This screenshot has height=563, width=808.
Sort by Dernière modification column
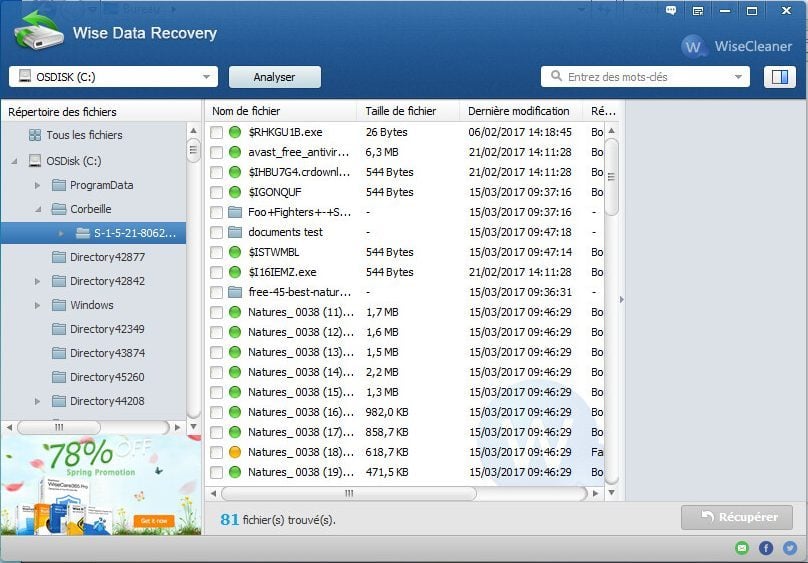(x=520, y=111)
